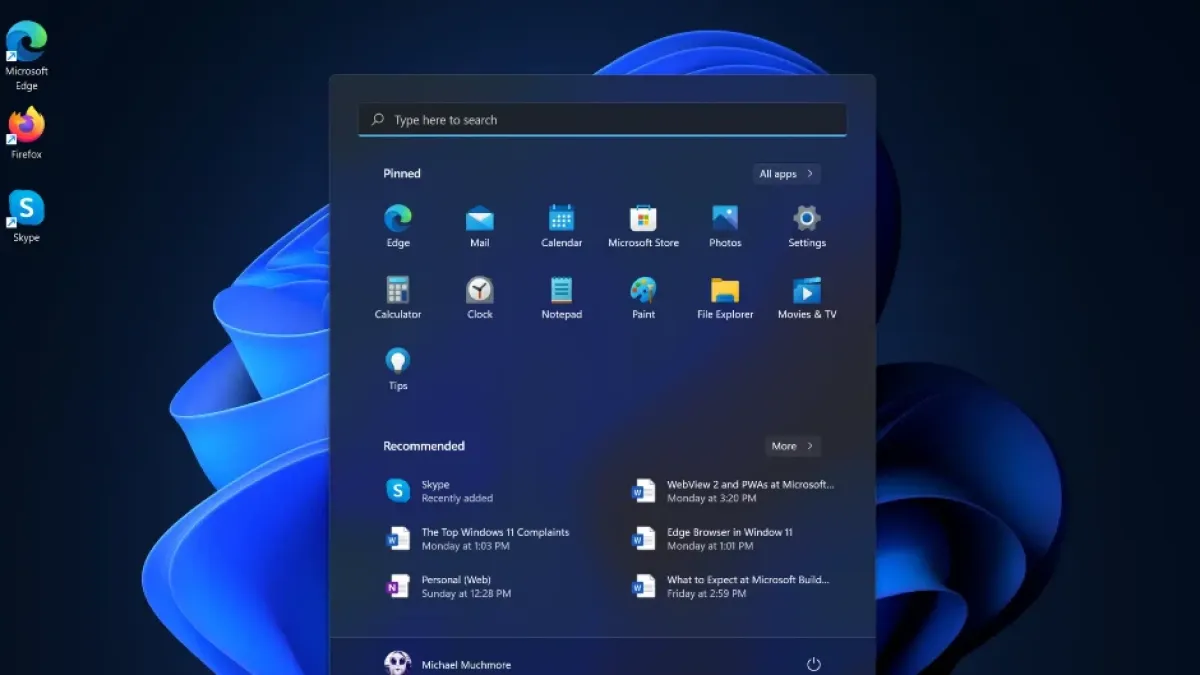Click the 'Recommended' section heading
Viewport: 1200px width, 675px height.
(x=424, y=446)
